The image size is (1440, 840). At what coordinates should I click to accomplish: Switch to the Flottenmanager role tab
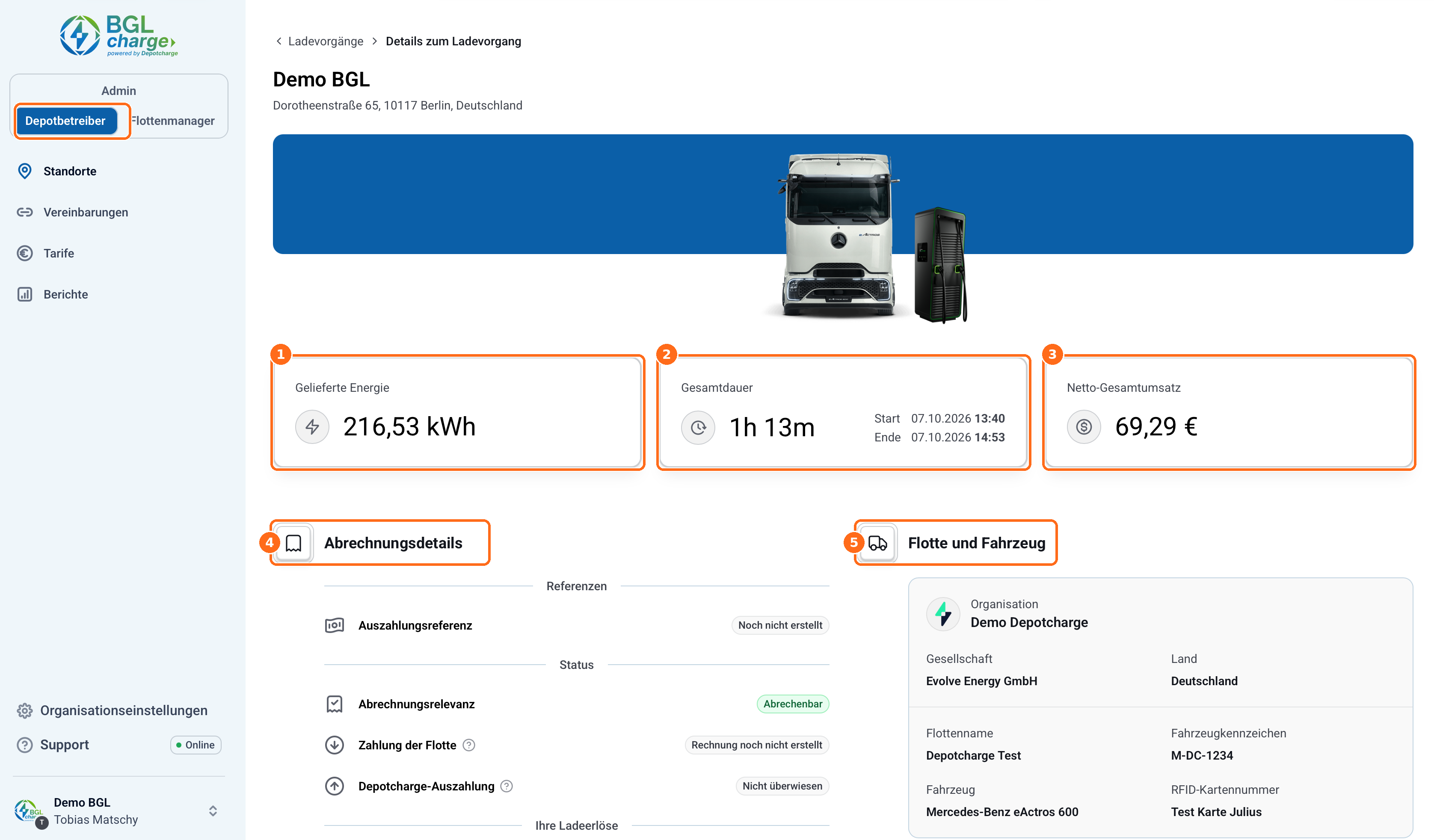pos(172,121)
